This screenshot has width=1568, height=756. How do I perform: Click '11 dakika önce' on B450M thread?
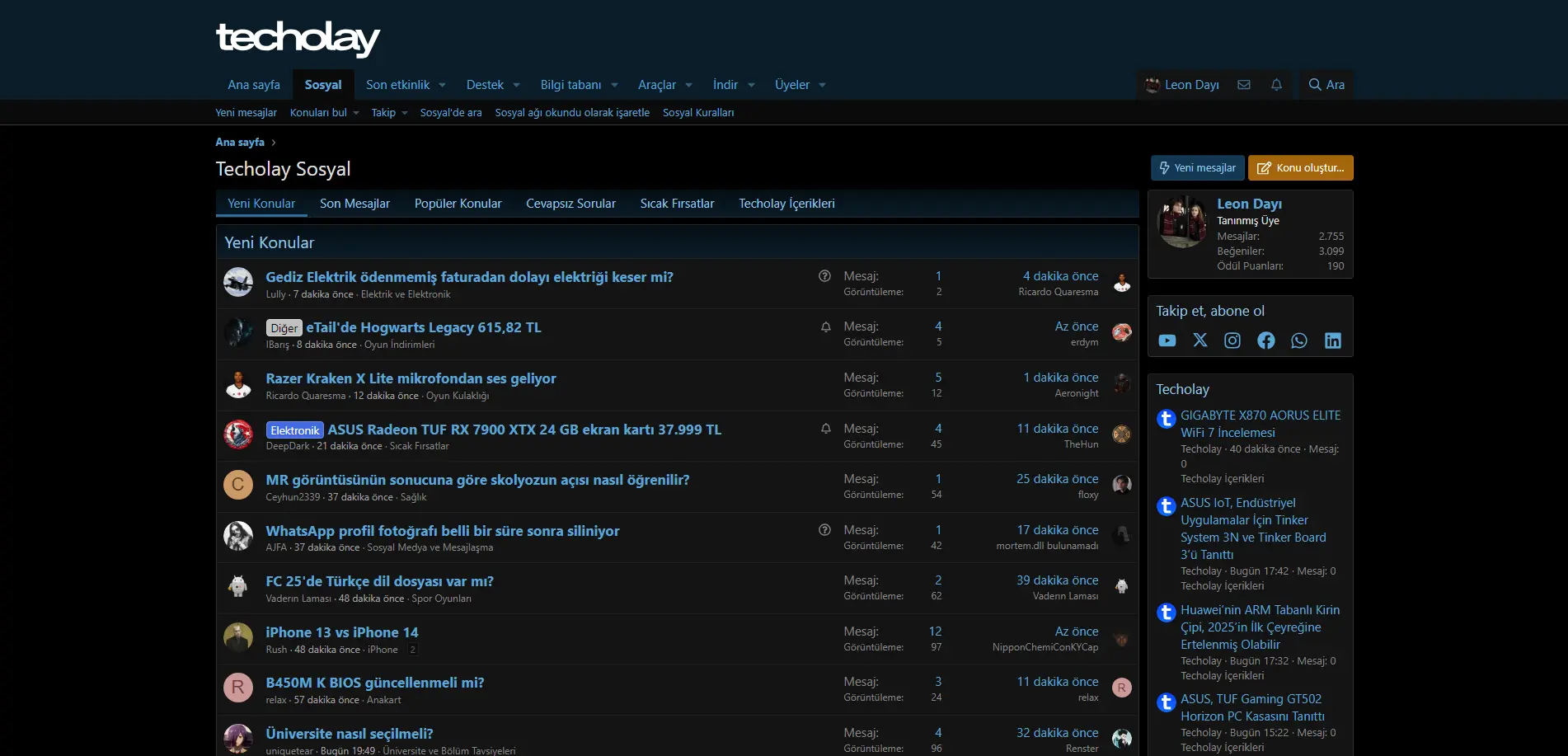(x=1058, y=682)
